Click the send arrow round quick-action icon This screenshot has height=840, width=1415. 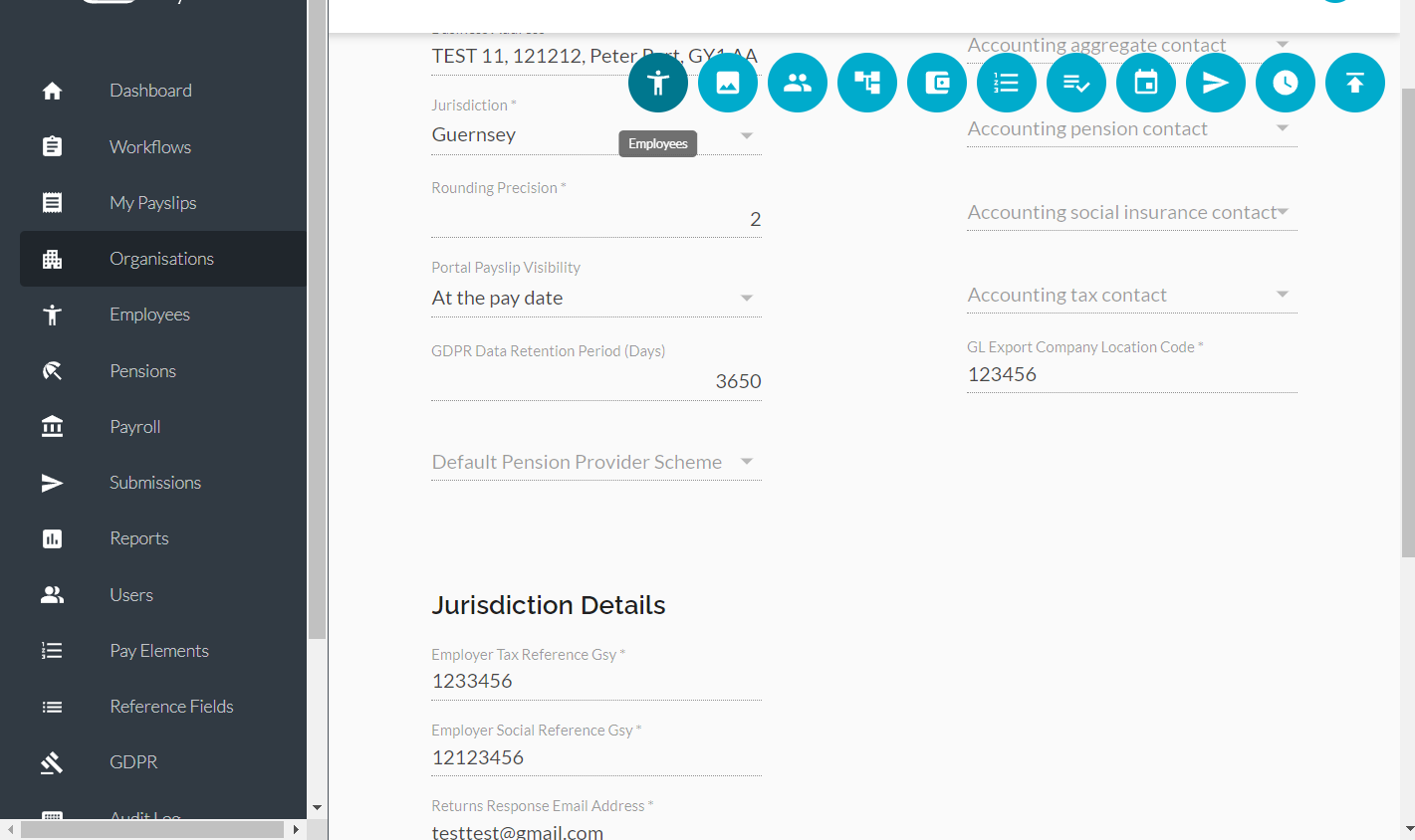click(1216, 83)
